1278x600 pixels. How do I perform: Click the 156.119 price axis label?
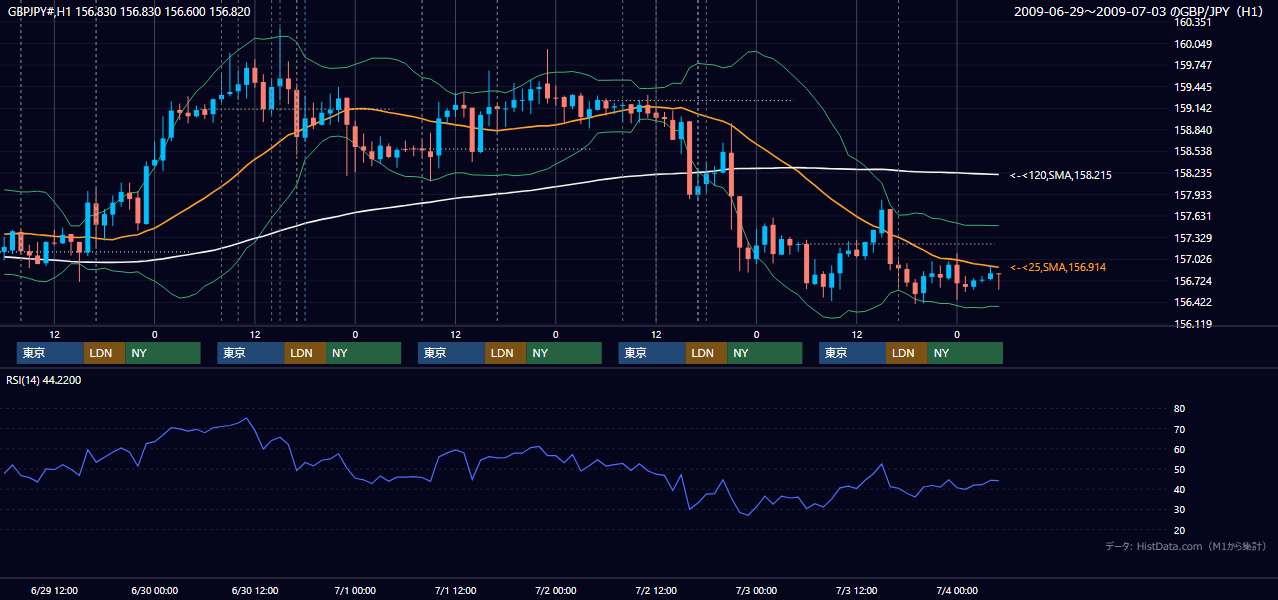pos(1193,324)
